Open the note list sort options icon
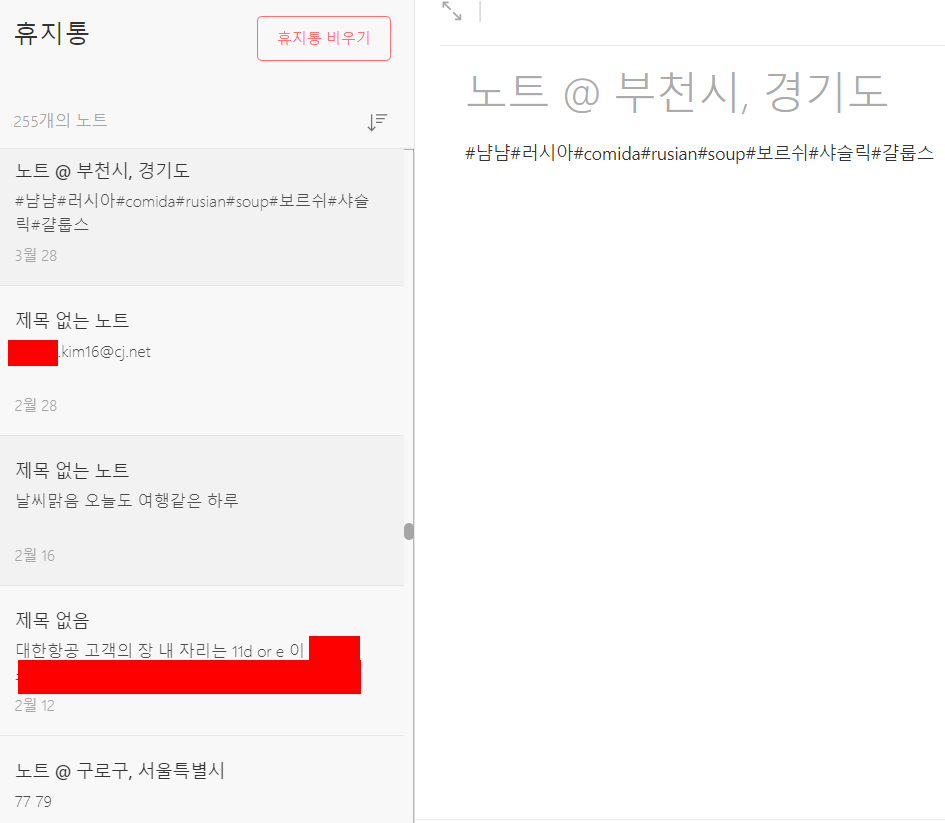This screenshot has width=945, height=823. pos(377,122)
